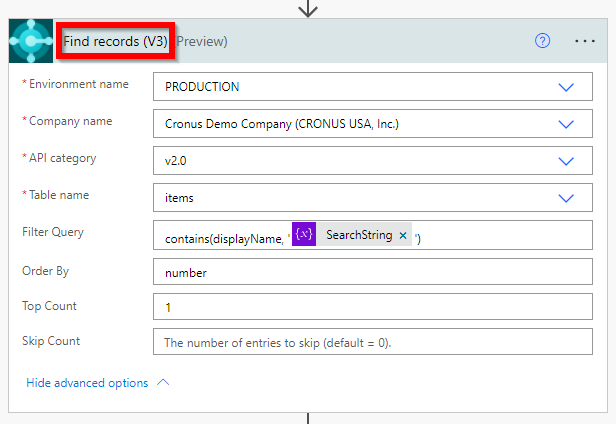Click Hide advanced options link
The height and width of the screenshot is (424, 616).
(x=87, y=383)
